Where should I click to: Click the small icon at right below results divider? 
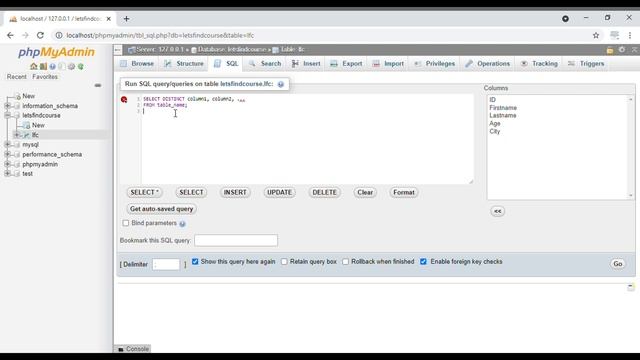point(631,287)
